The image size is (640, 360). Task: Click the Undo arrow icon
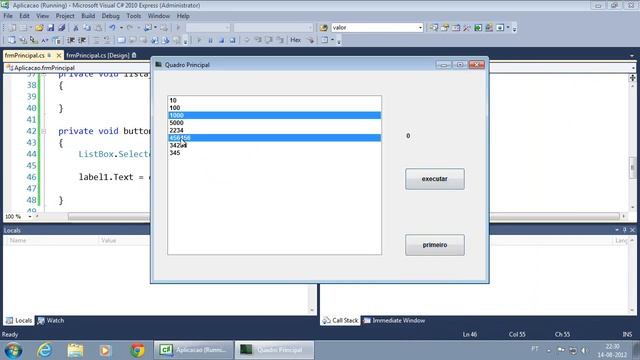112,28
